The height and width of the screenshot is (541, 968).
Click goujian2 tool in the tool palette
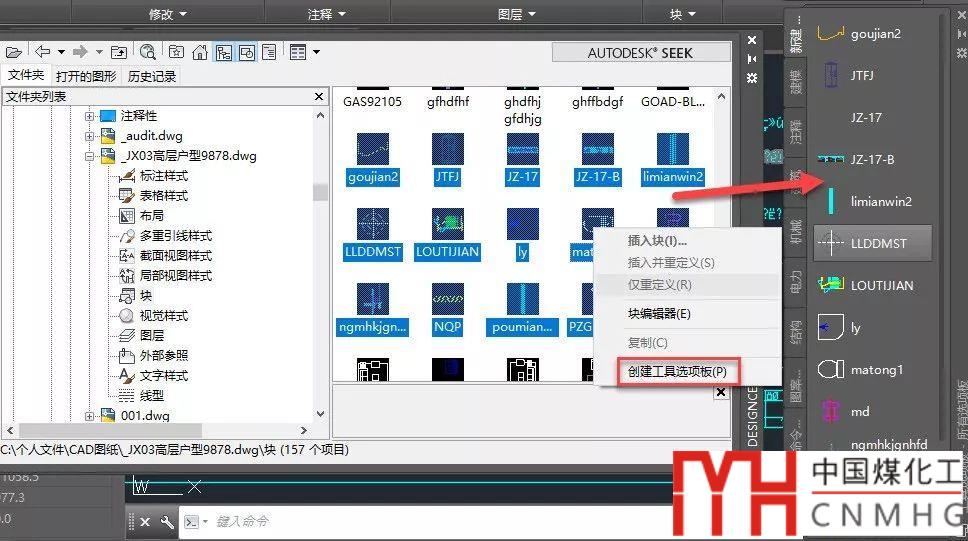point(872,33)
